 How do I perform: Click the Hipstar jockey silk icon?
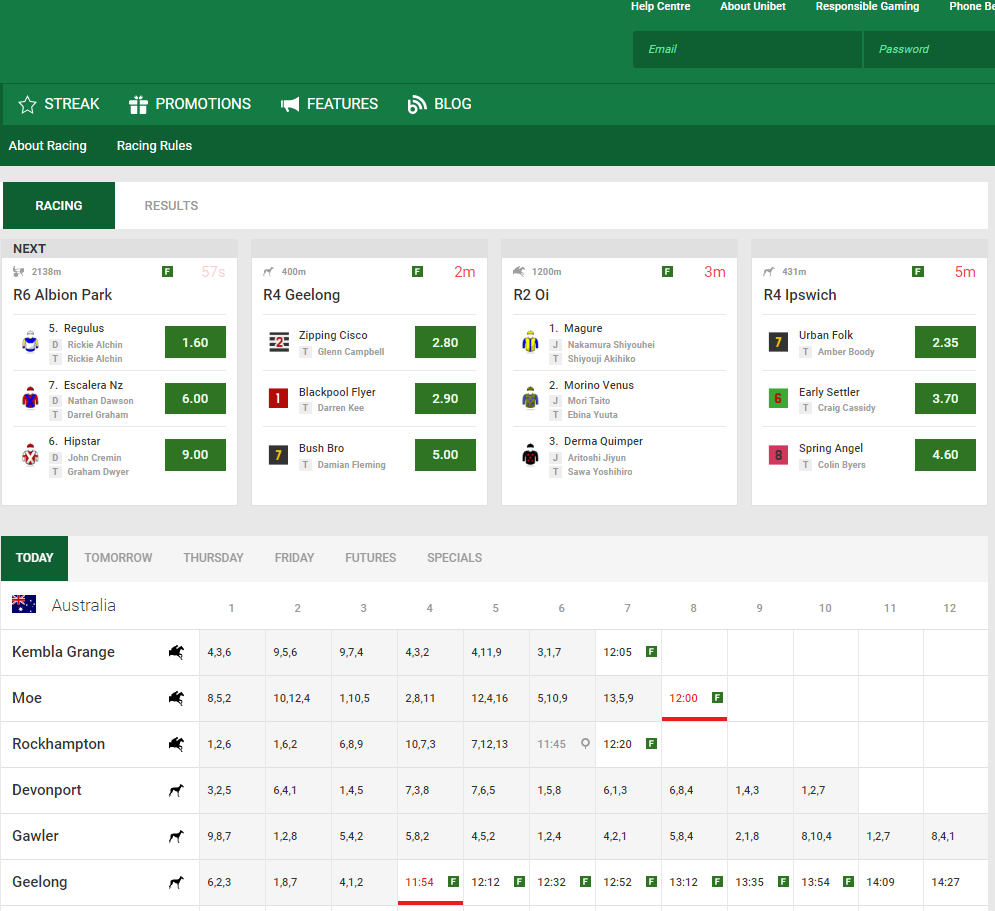30,455
